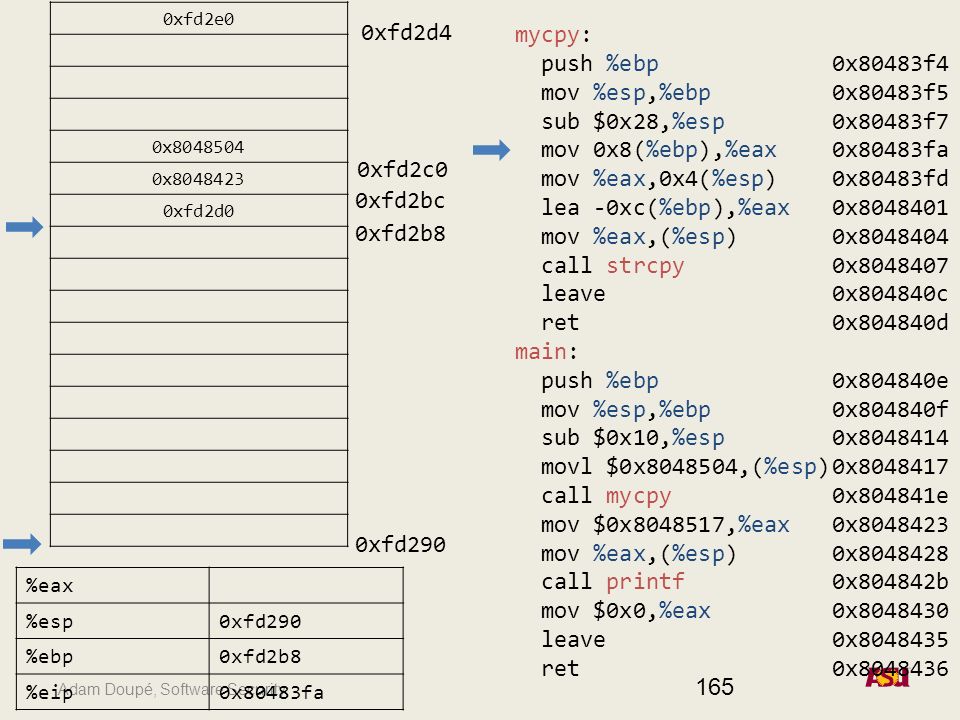Viewport: 960px width, 720px height.
Task: Click stack cell containing 0xfd2d0
Action: coord(199,211)
